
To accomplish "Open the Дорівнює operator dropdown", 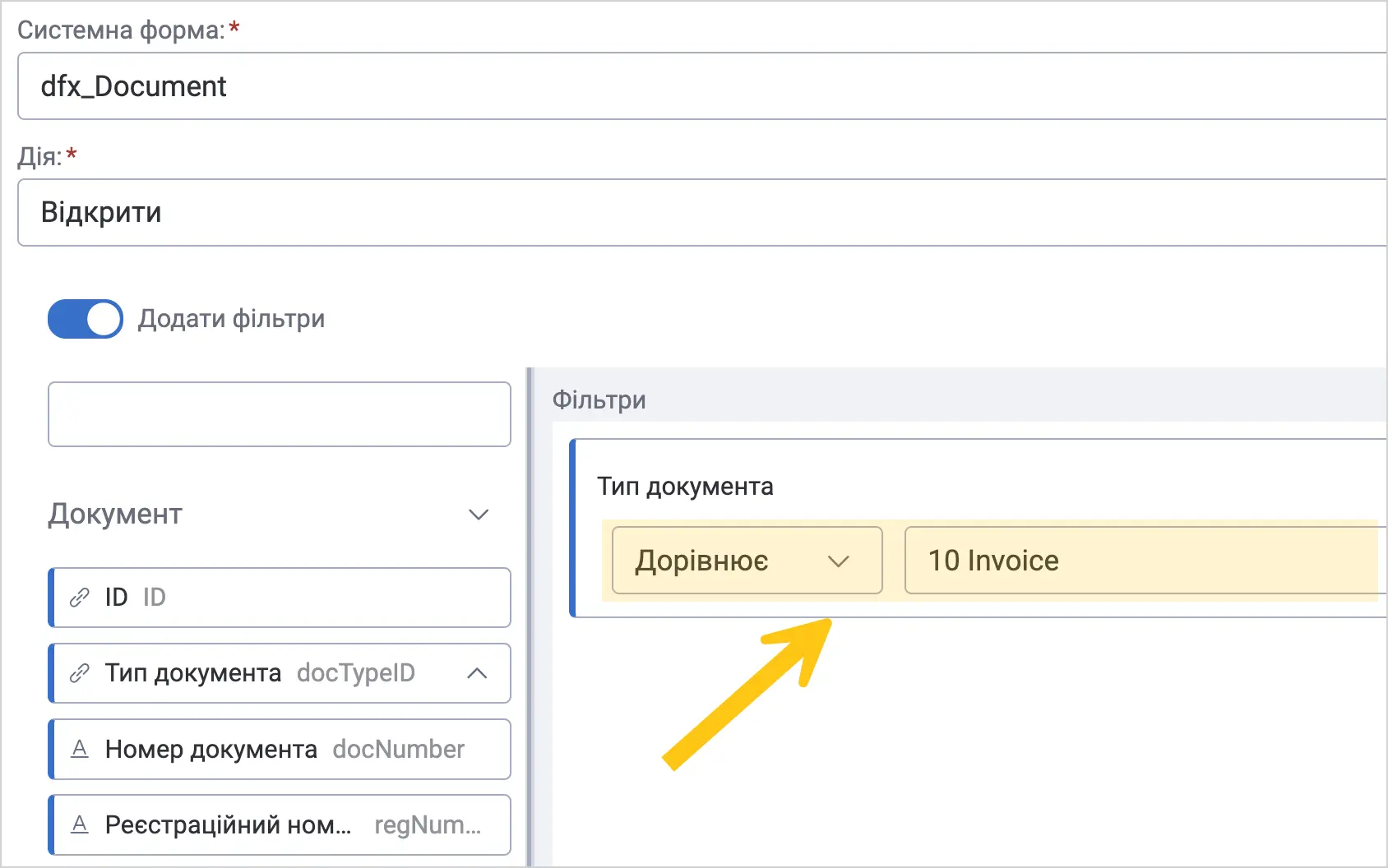I will 747,561.
